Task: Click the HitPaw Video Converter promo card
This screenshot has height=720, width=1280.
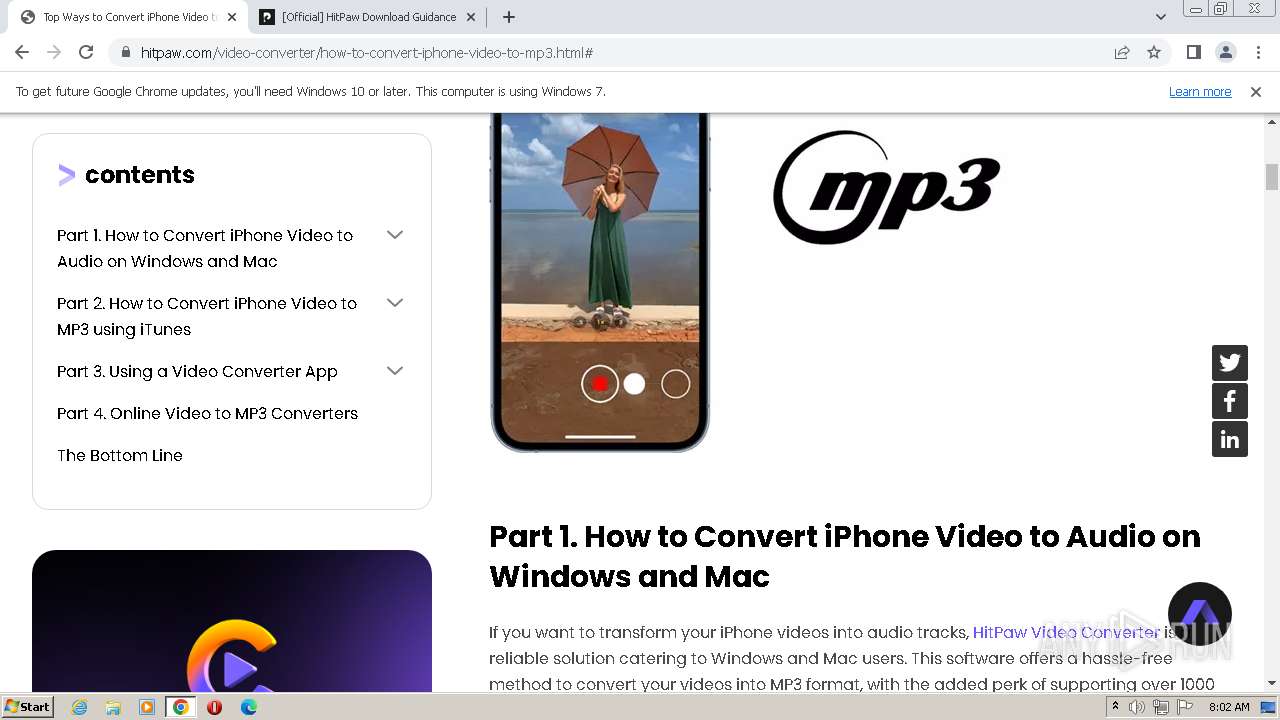Action: pyautogui.click(x=232, y=621)
